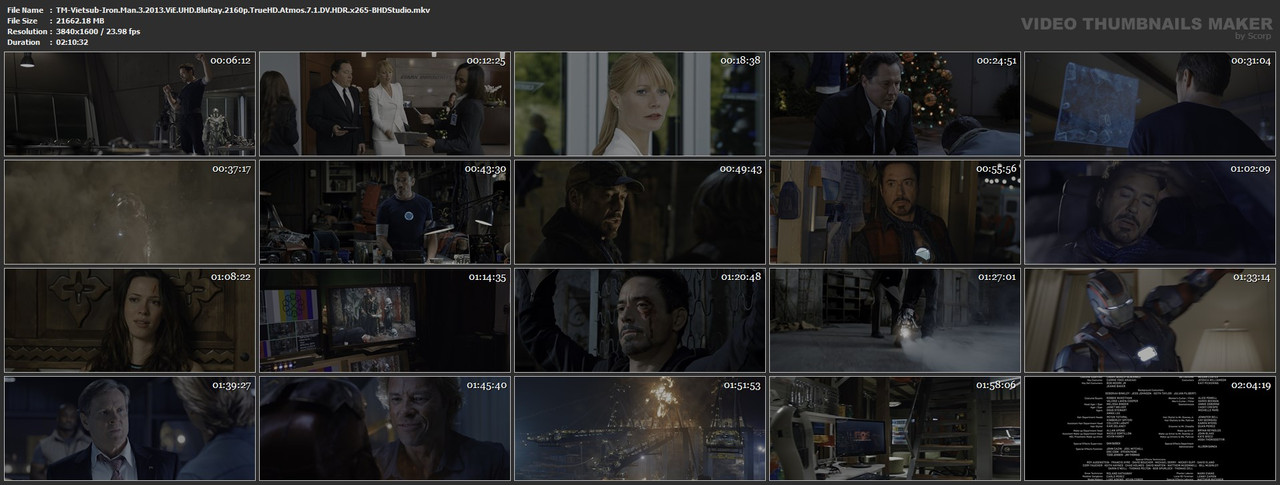Click the File Name label

pos(25,9)
